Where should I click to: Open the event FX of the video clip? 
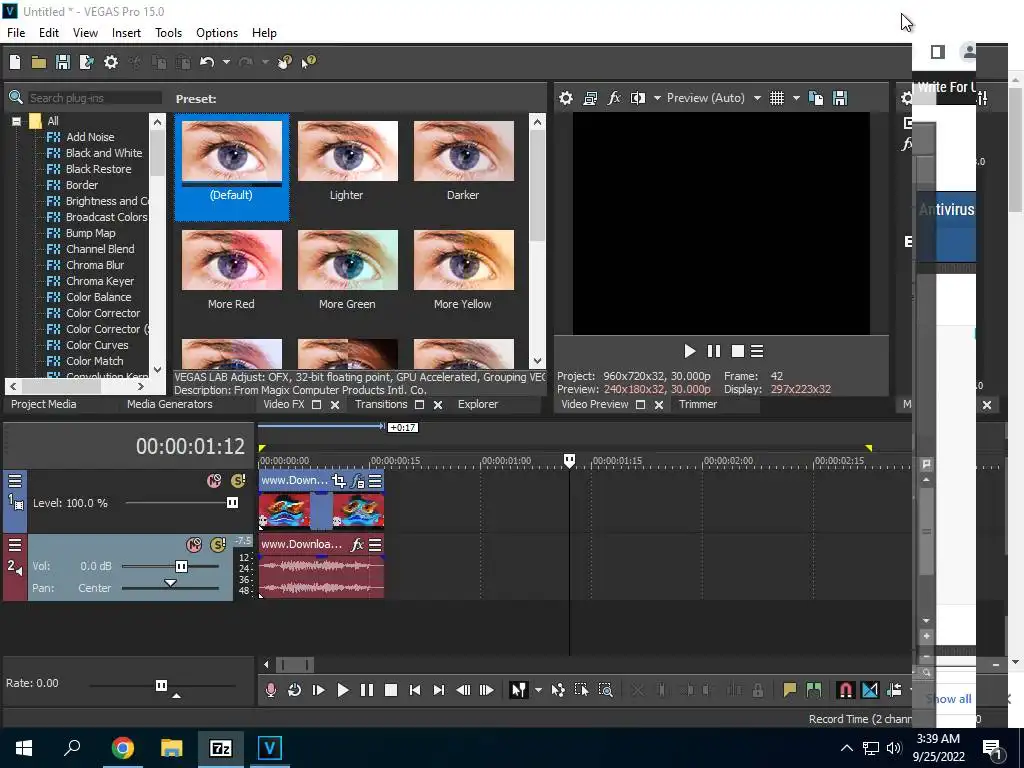pos(357,481)
